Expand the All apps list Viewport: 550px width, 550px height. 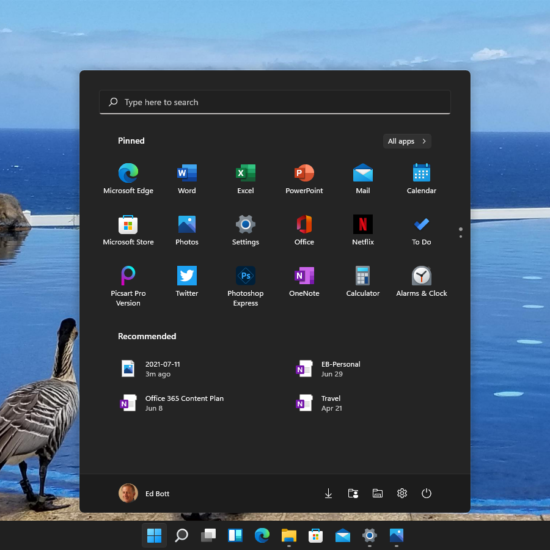pyautogui.click(x=407, y=141)
